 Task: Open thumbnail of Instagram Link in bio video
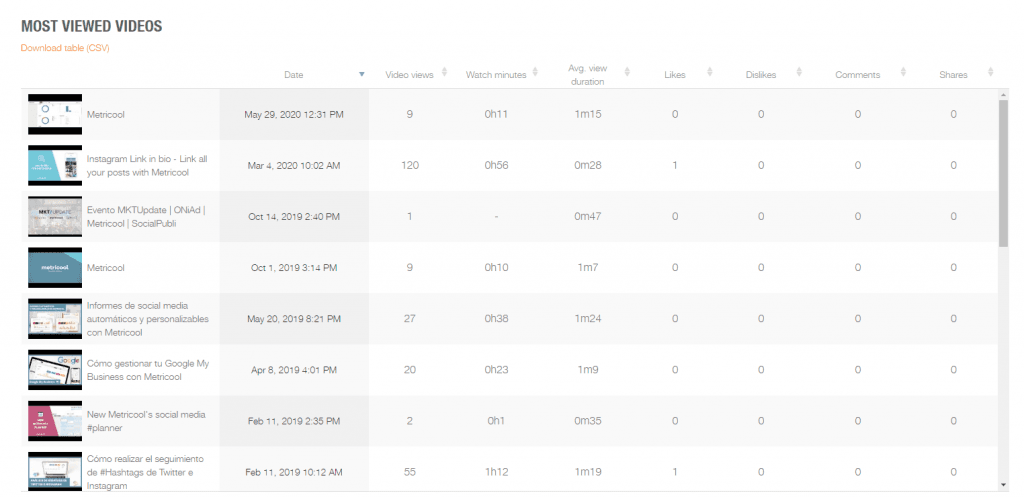(55, 165)
